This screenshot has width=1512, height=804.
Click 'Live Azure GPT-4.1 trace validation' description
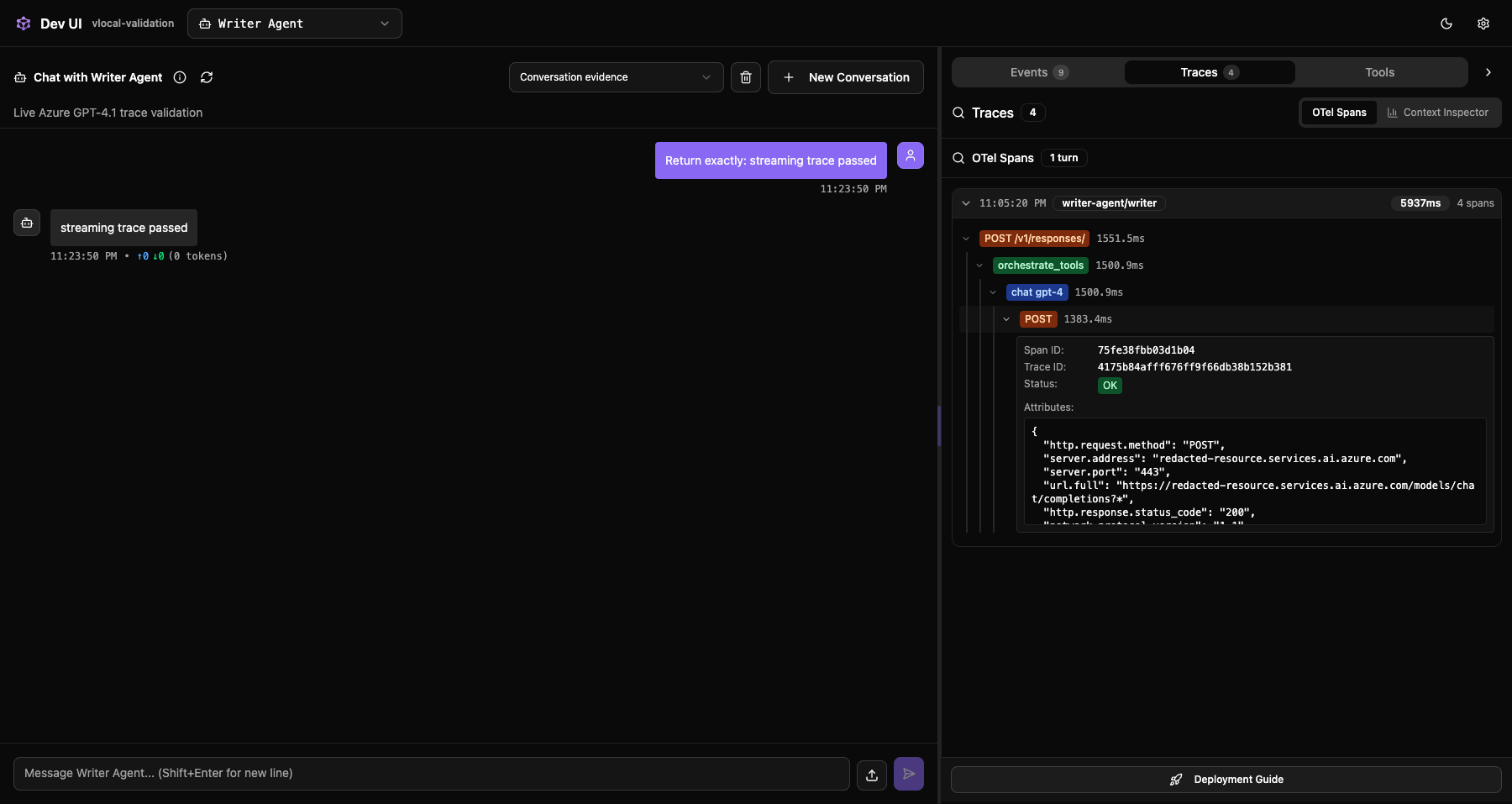108,113
